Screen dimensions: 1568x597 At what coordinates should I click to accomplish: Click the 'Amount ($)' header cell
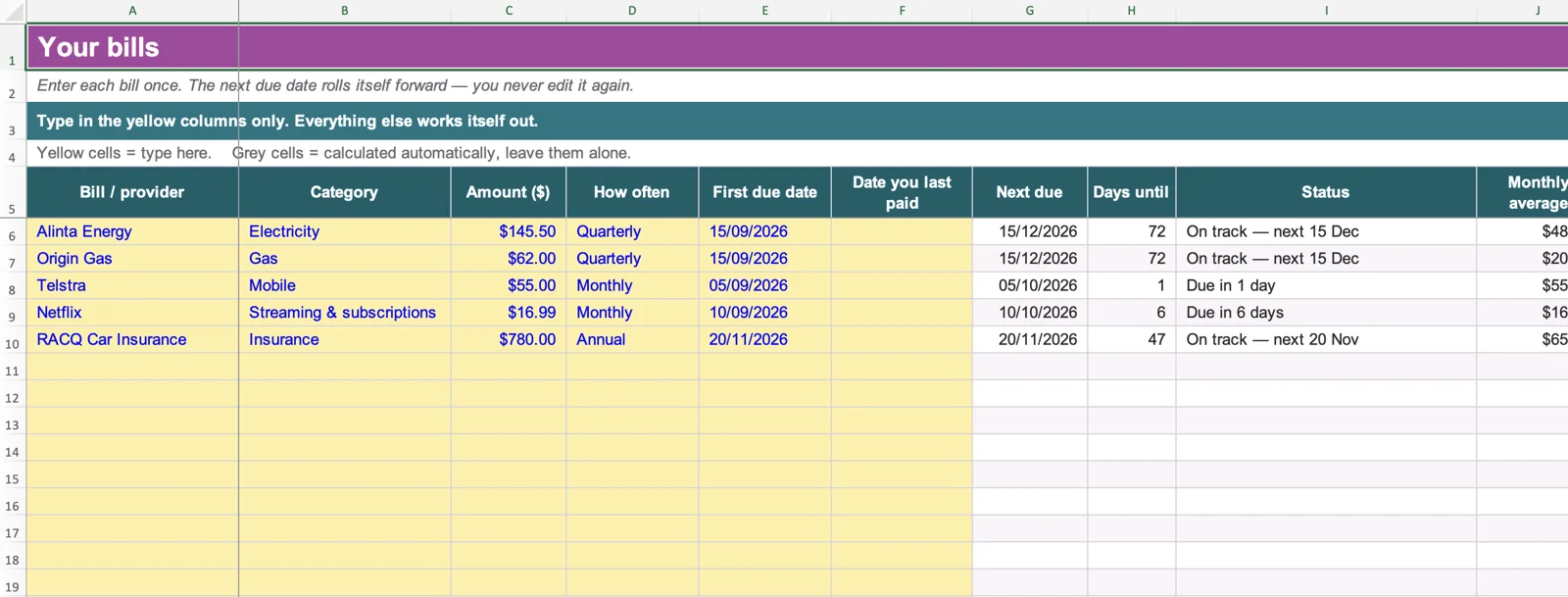click(509, 192)
